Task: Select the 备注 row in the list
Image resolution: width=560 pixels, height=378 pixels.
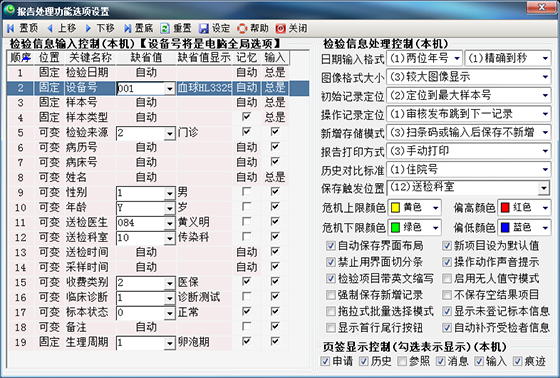Action: pos(148,327)
